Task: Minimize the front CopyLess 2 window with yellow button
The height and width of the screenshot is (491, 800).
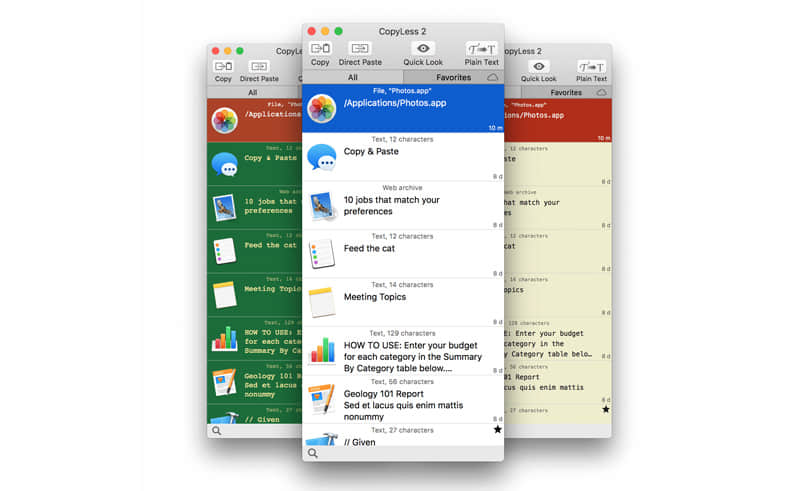Action: [x=325, y=31]
